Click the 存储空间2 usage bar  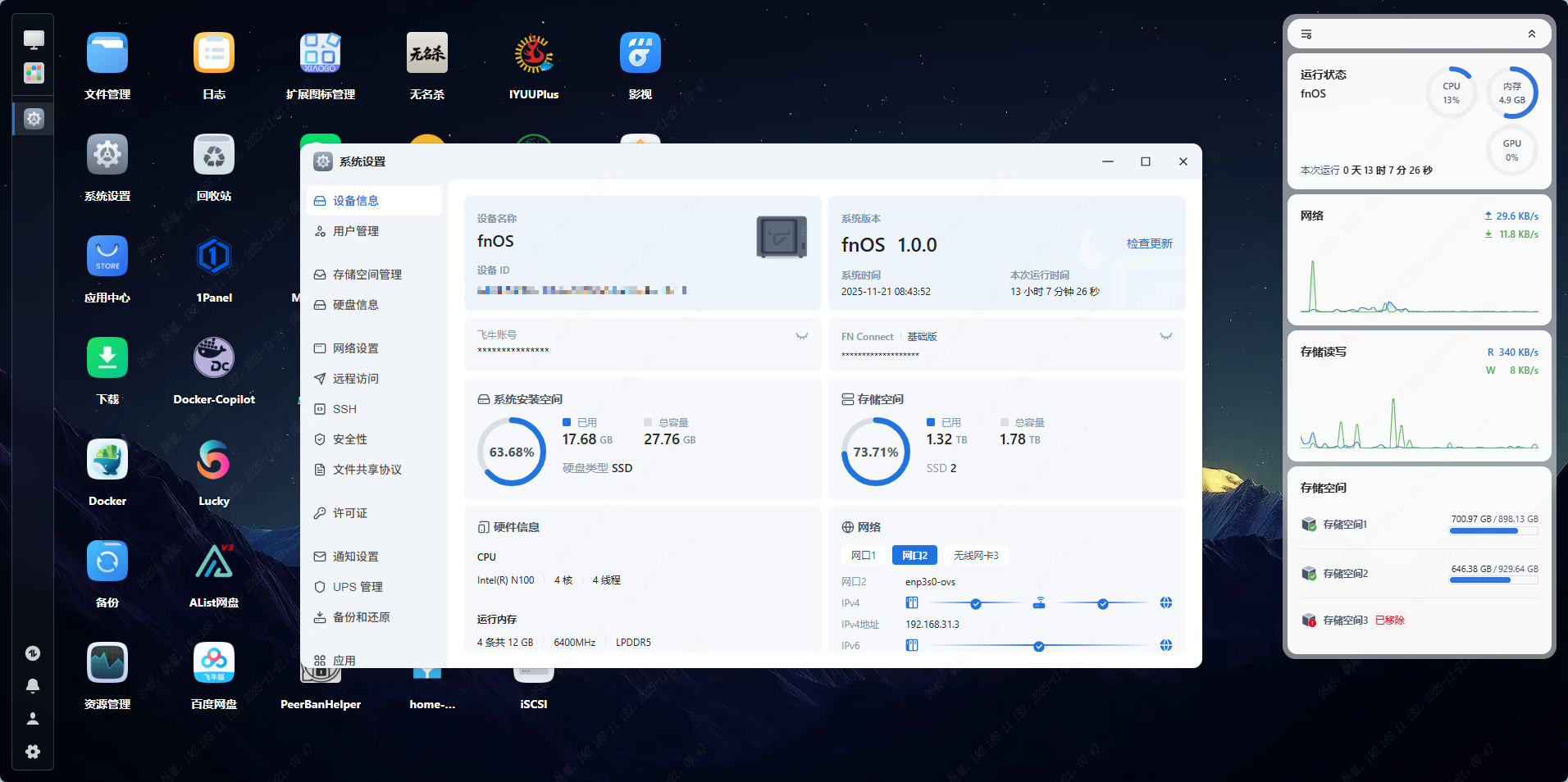pyautogui.click(x=1493, y=580)
